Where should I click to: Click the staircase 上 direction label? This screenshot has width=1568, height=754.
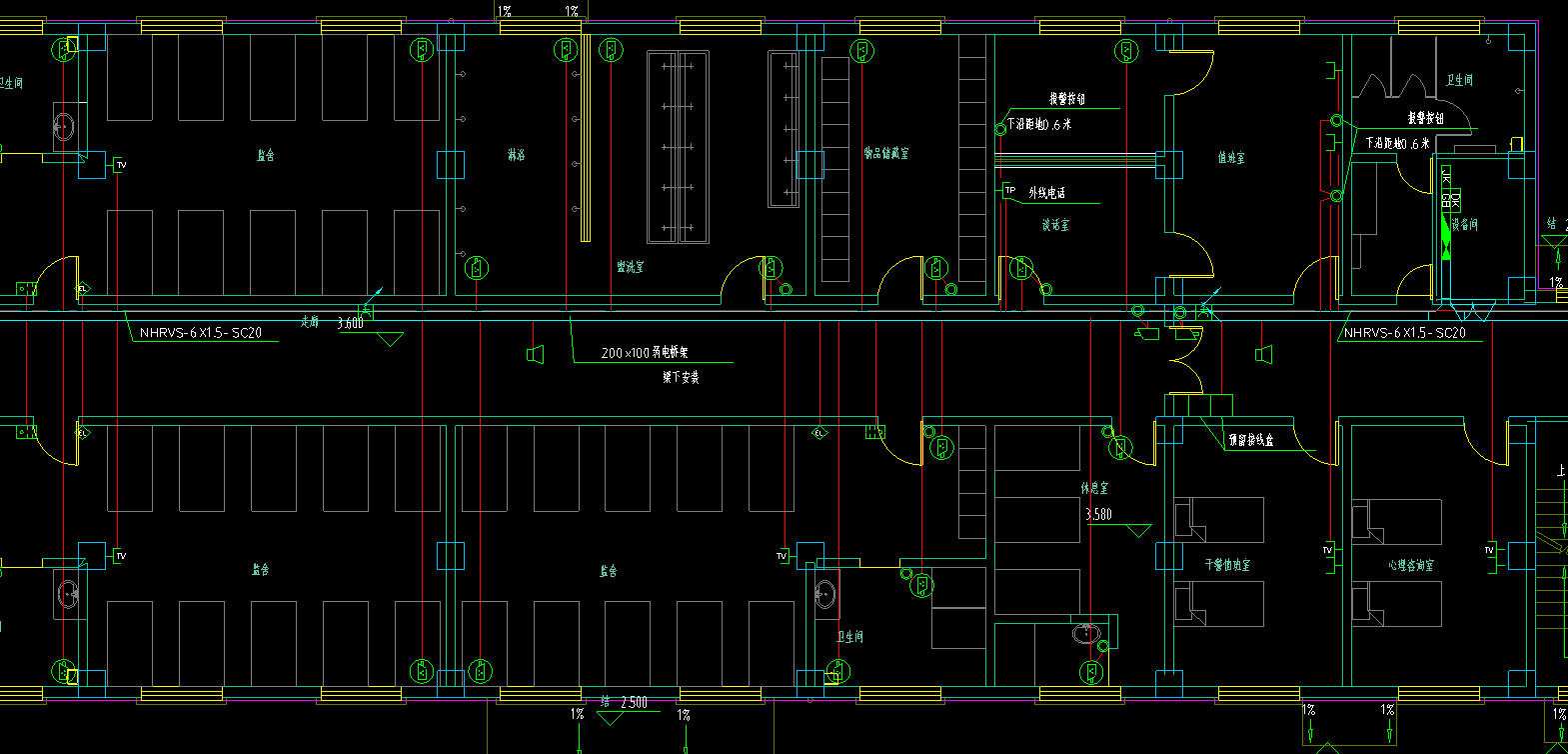pos(1561,470)
